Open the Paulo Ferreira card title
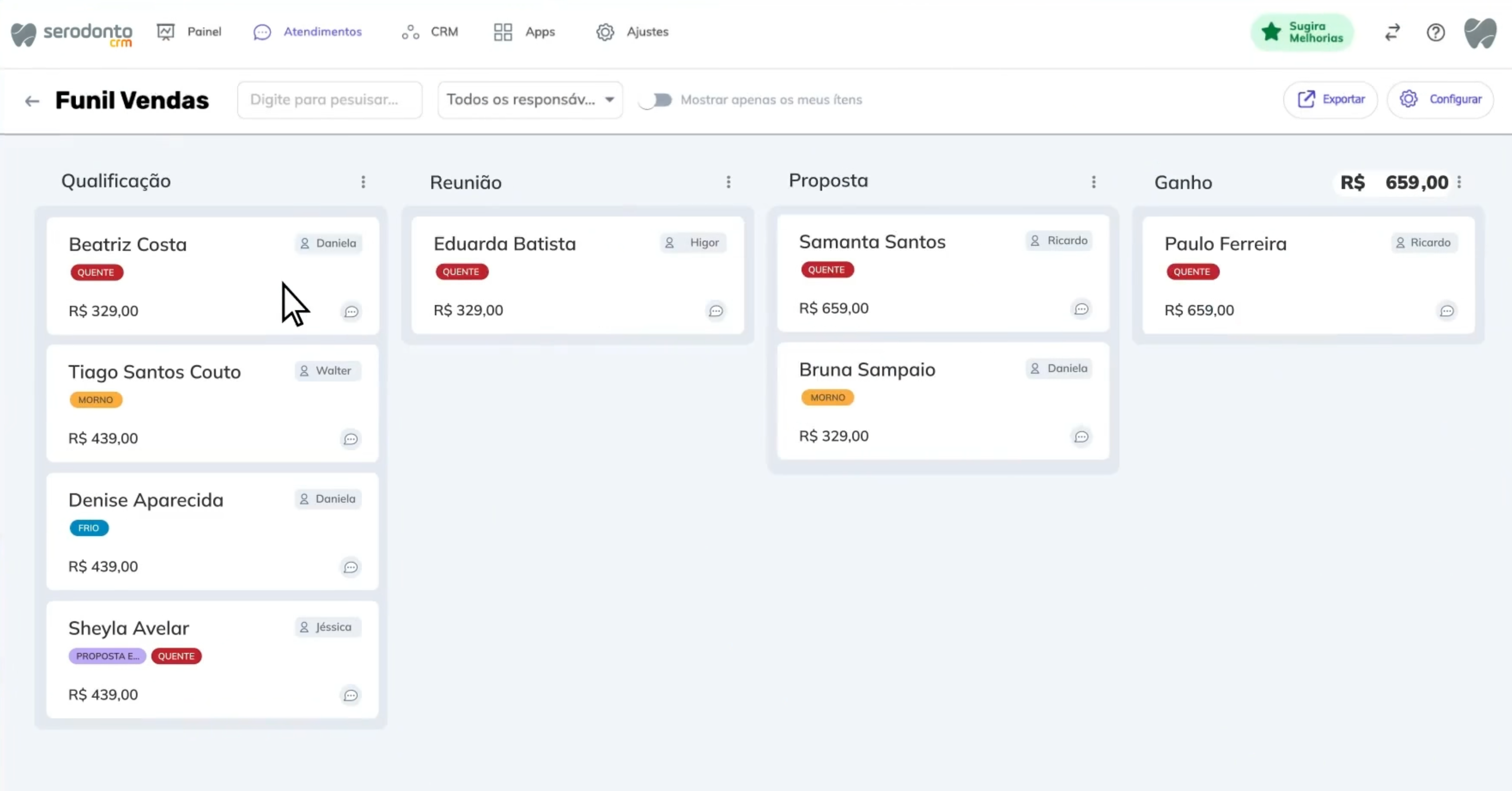The image size is (1512, 791). [x=1226, y=243]
